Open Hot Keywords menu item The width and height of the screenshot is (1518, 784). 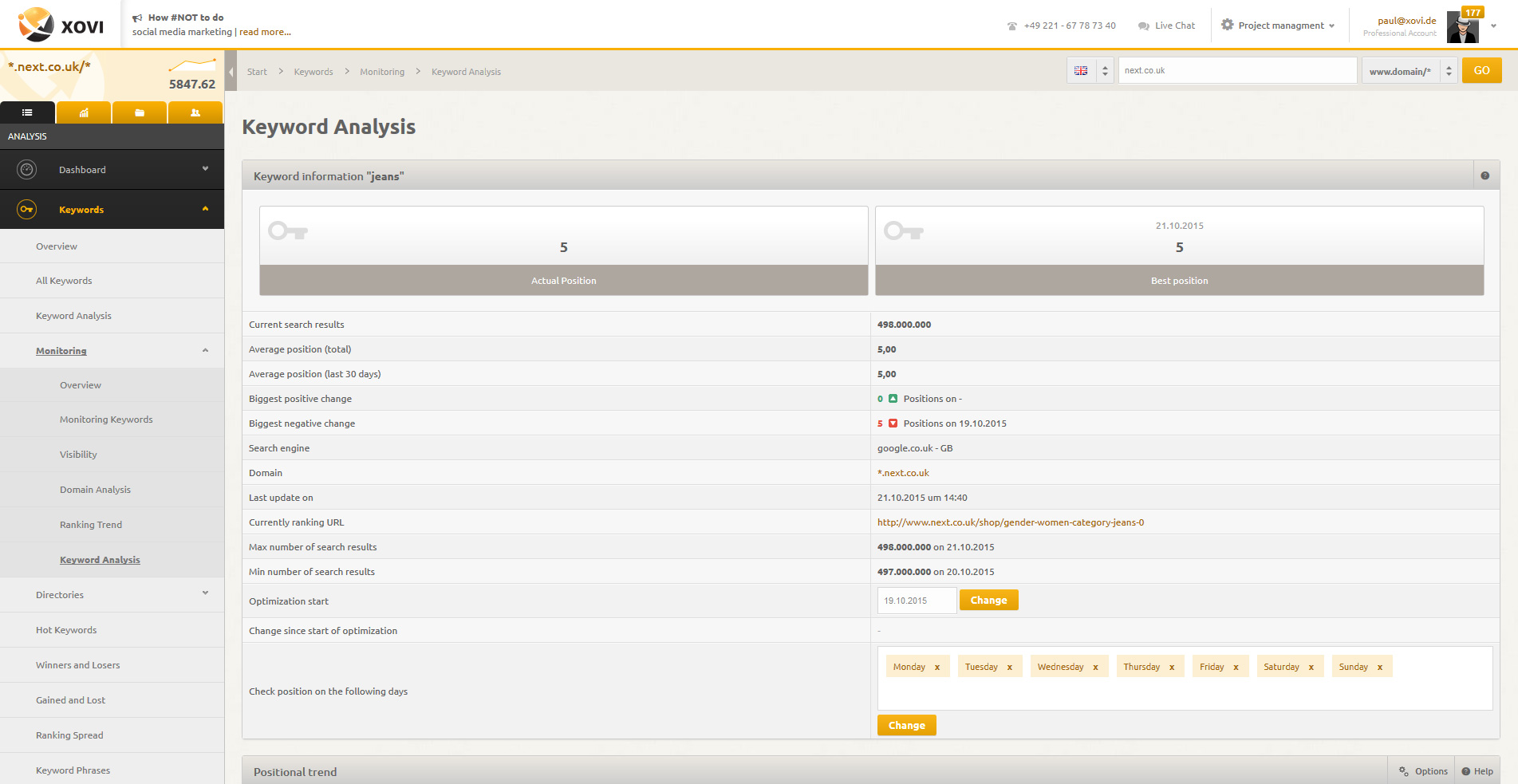click(x=66, y=630)
